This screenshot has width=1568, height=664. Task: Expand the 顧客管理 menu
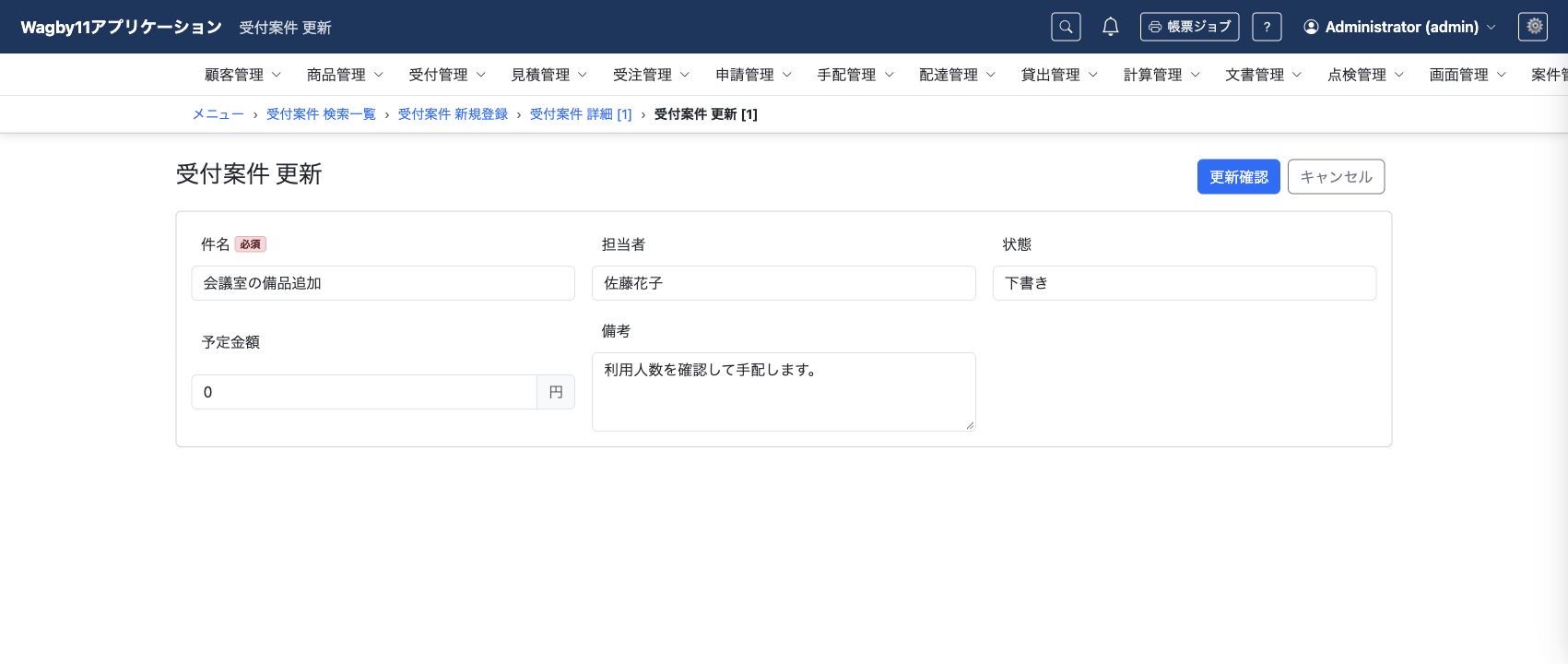[x=242, y=75]
